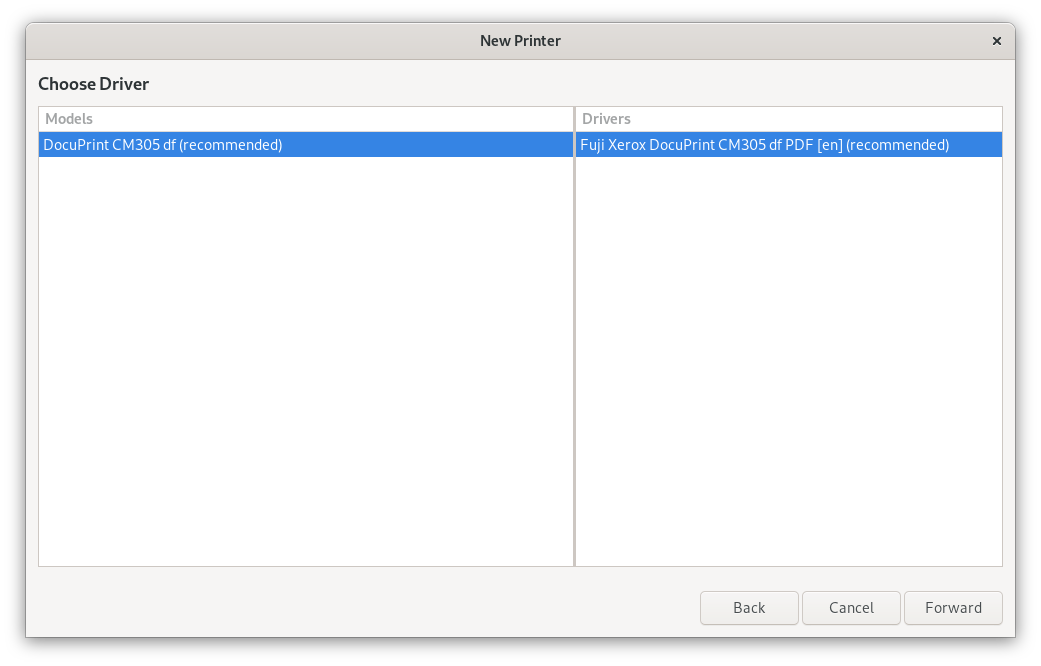1041x666 pixels.
Task: Click "Fuji Xerox" text in the Drivers list
Action: (x=612, y=145)
